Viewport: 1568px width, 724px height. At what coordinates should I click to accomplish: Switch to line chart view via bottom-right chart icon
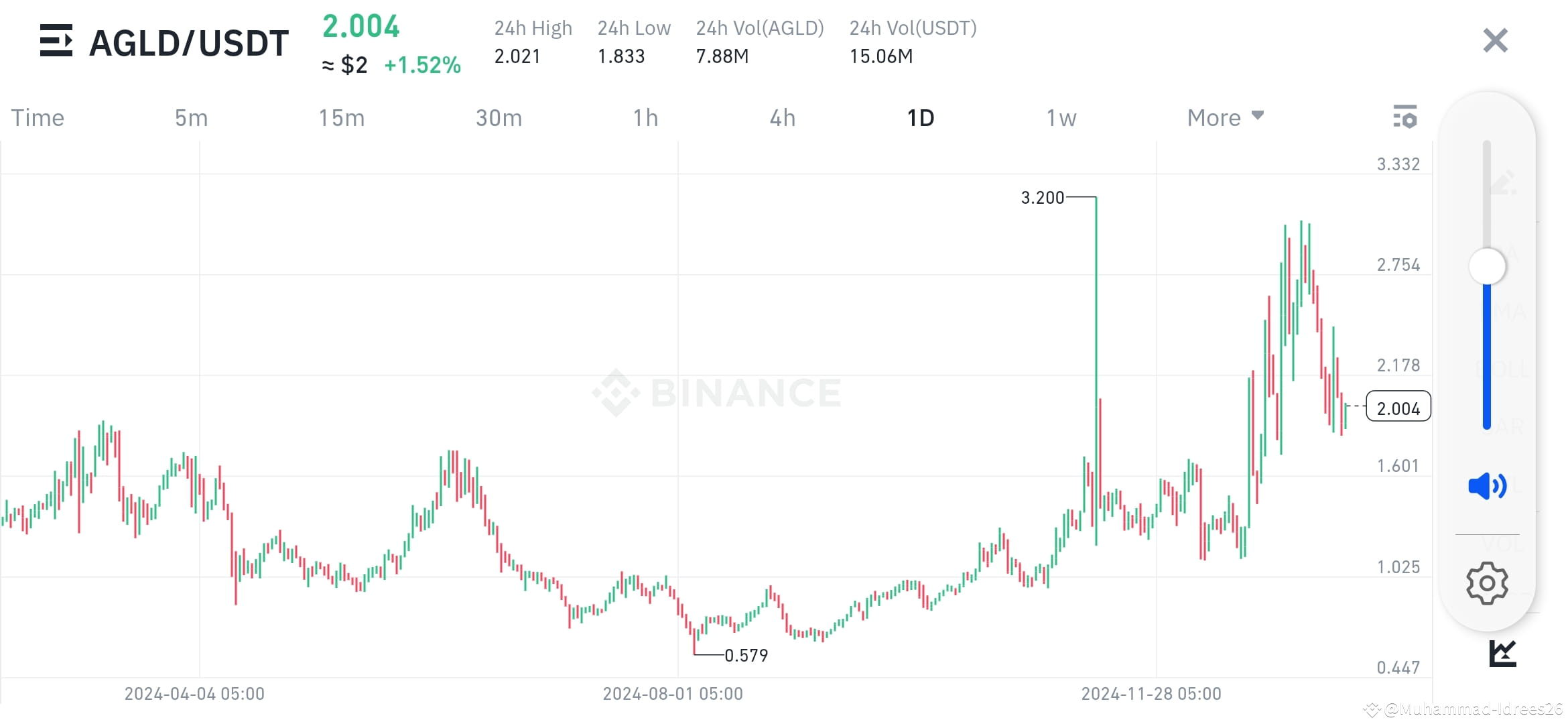point(1502,652)
